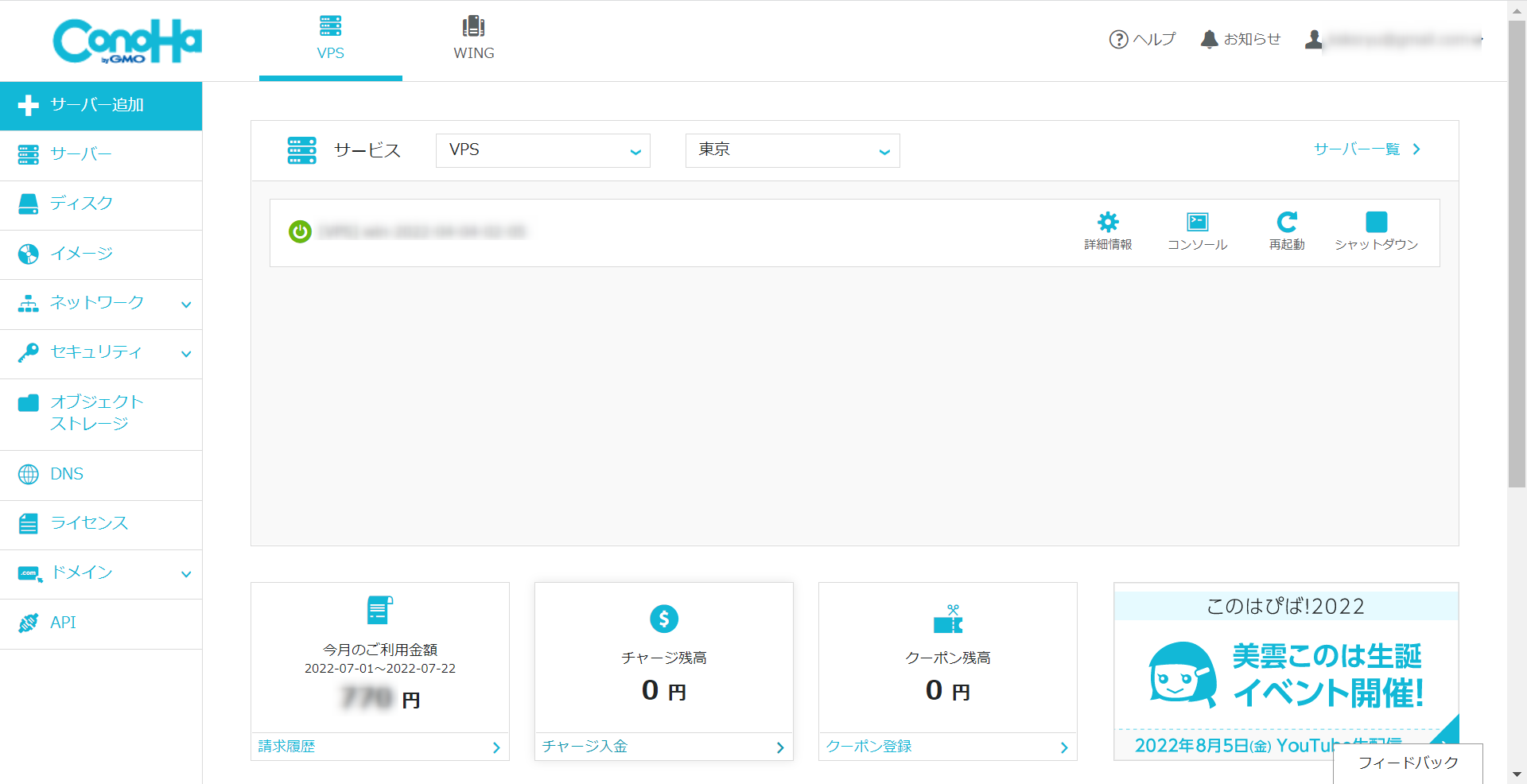Open the お知らせ bell notifications
Image resolution: width=1527 pixels, height=784 pixels.
click(1241, 39)
